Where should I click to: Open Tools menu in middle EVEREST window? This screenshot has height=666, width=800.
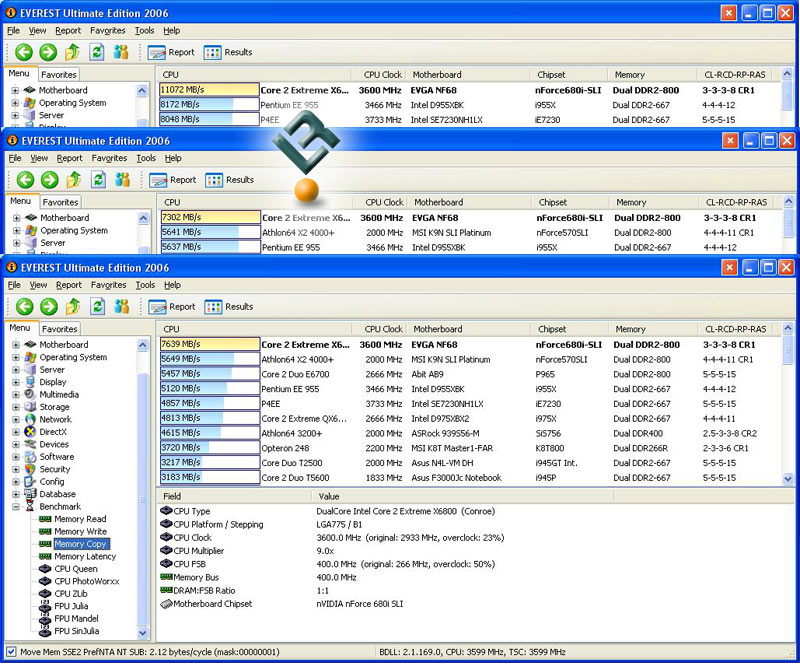point(146,158)
